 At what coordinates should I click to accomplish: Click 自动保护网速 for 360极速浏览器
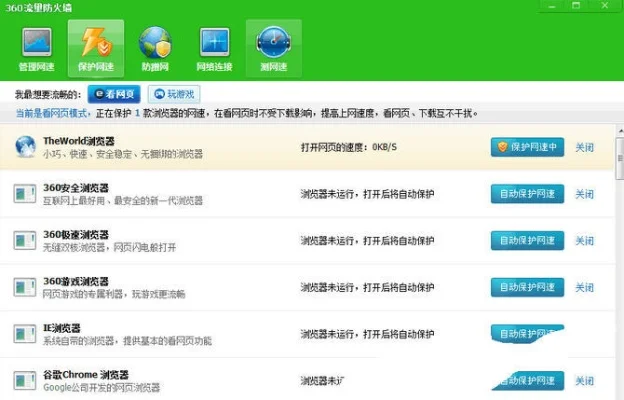527,240
